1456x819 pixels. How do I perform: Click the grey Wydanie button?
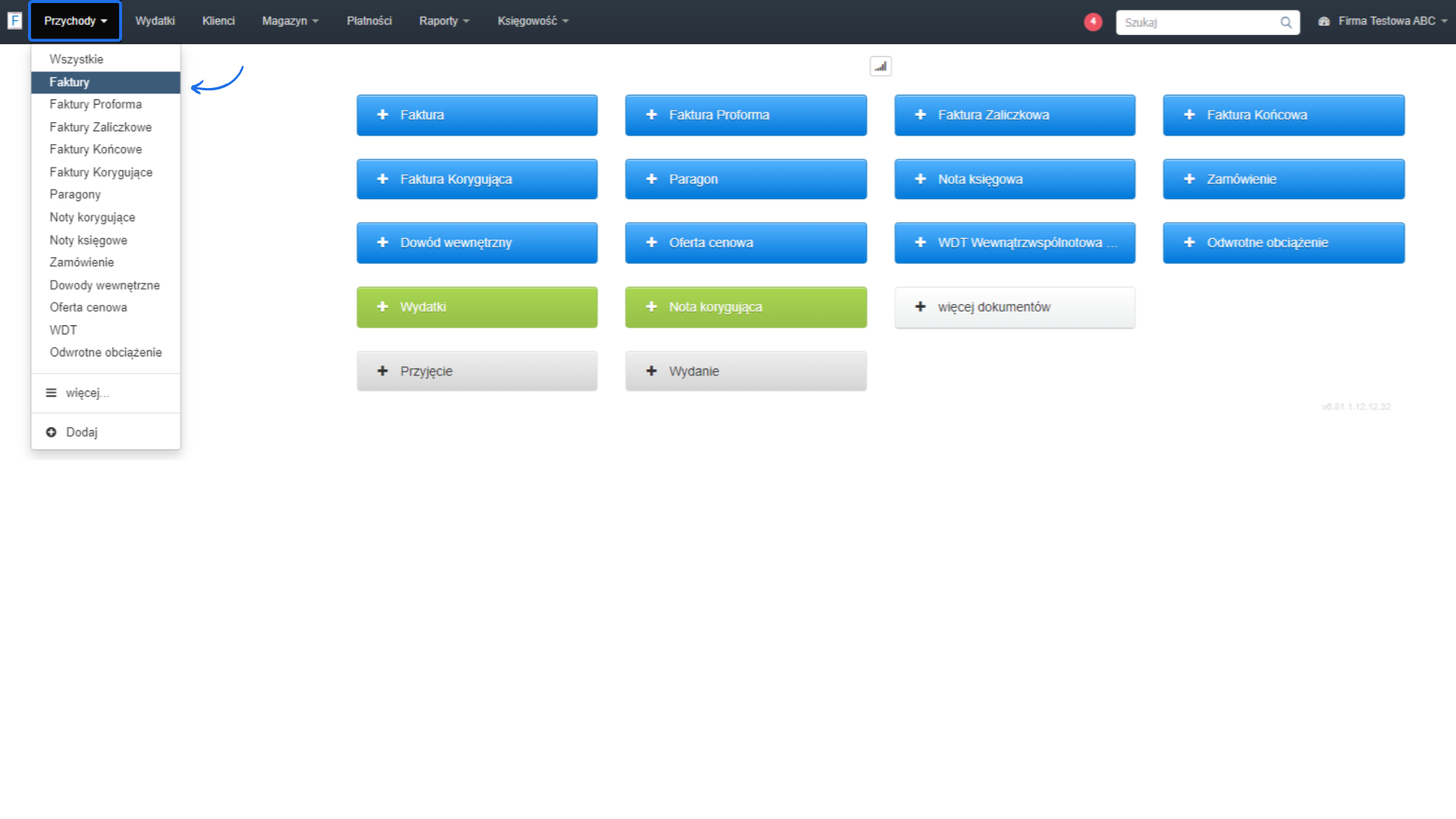coord(745,372)
